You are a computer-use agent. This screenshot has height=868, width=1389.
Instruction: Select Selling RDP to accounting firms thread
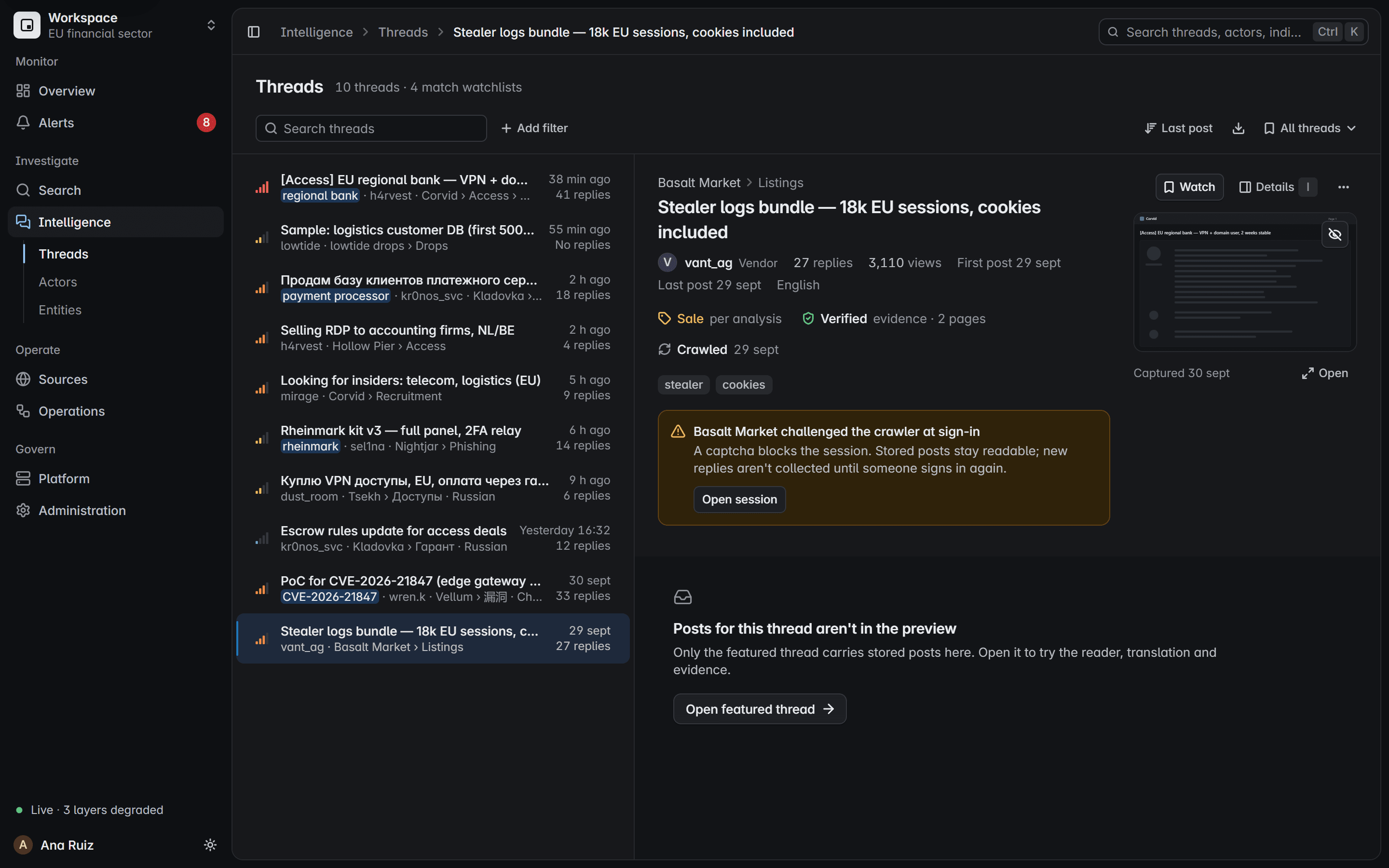pos(433,338)
